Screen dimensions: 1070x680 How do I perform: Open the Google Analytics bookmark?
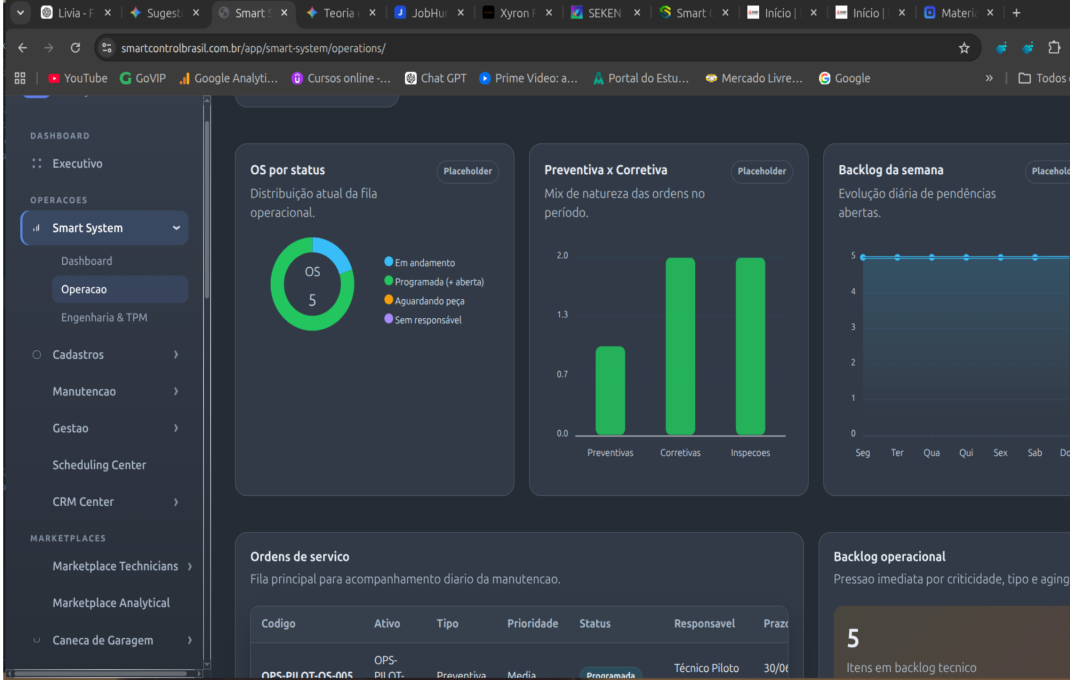tap(229, 78)
